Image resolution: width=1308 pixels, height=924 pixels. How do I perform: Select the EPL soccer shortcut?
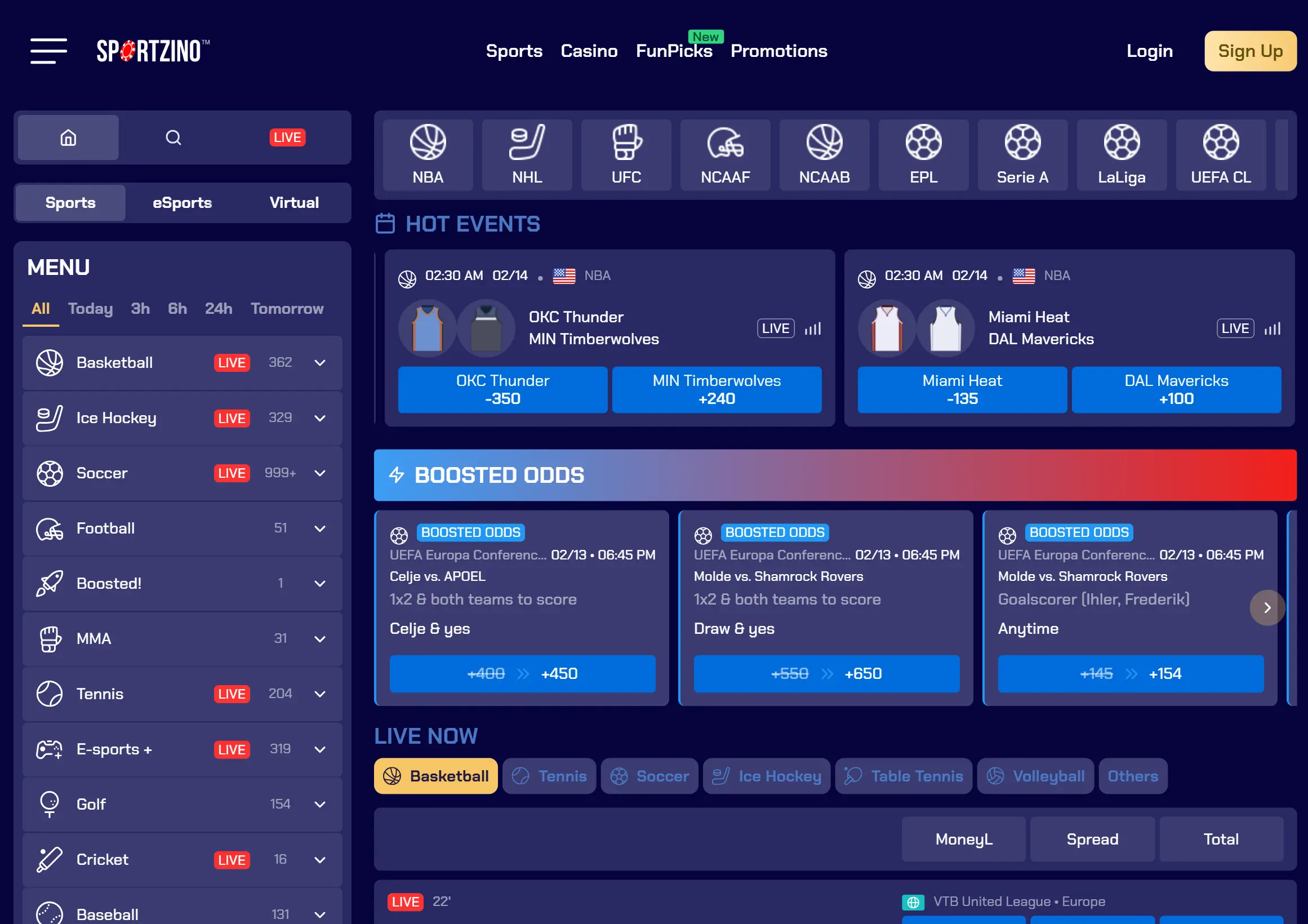click(923, 155)
